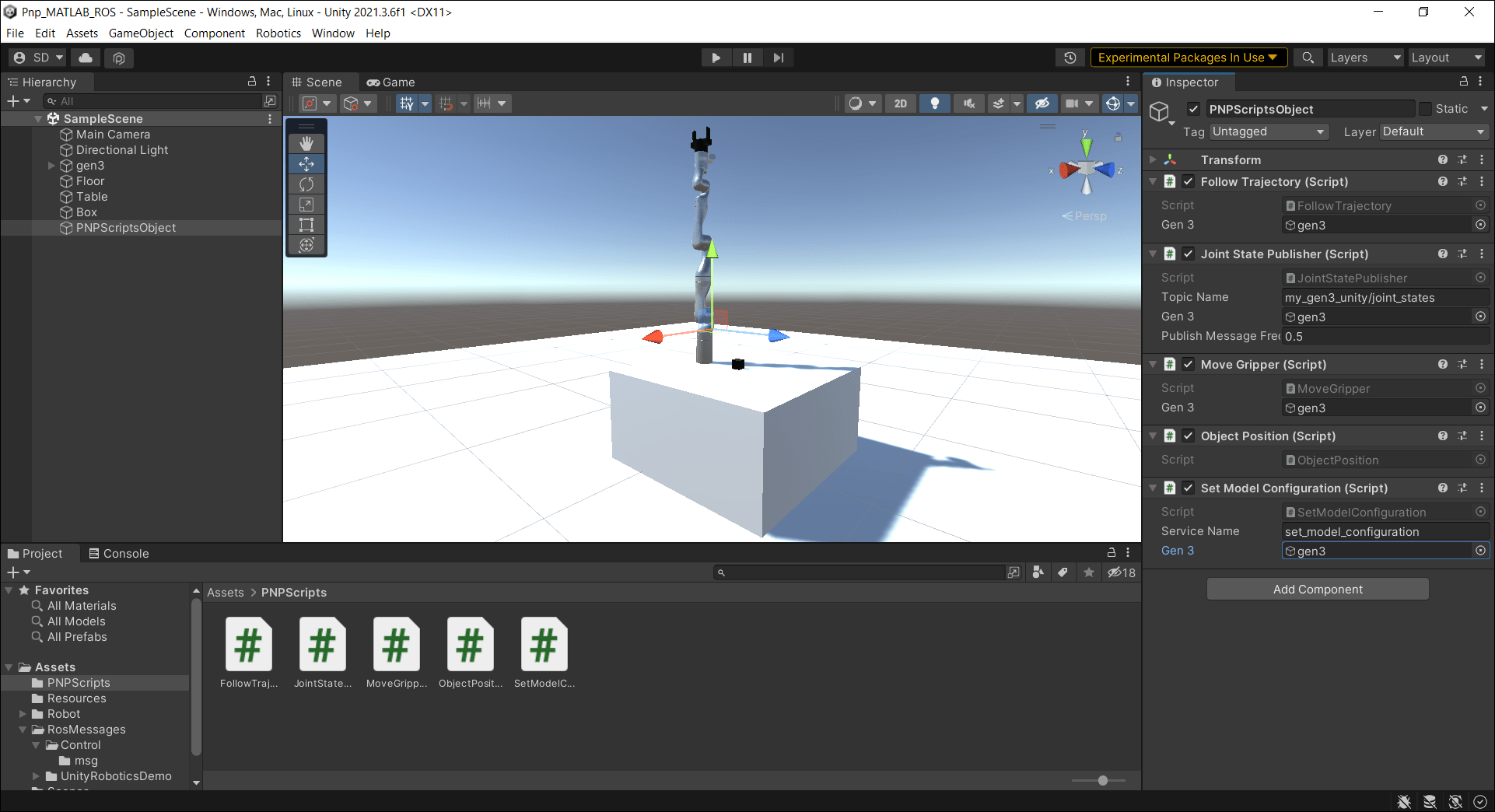This screenshot has width=1495, height=812.
Task: Disable Joint State Publisher component
Action: (x=1189, y=254)
